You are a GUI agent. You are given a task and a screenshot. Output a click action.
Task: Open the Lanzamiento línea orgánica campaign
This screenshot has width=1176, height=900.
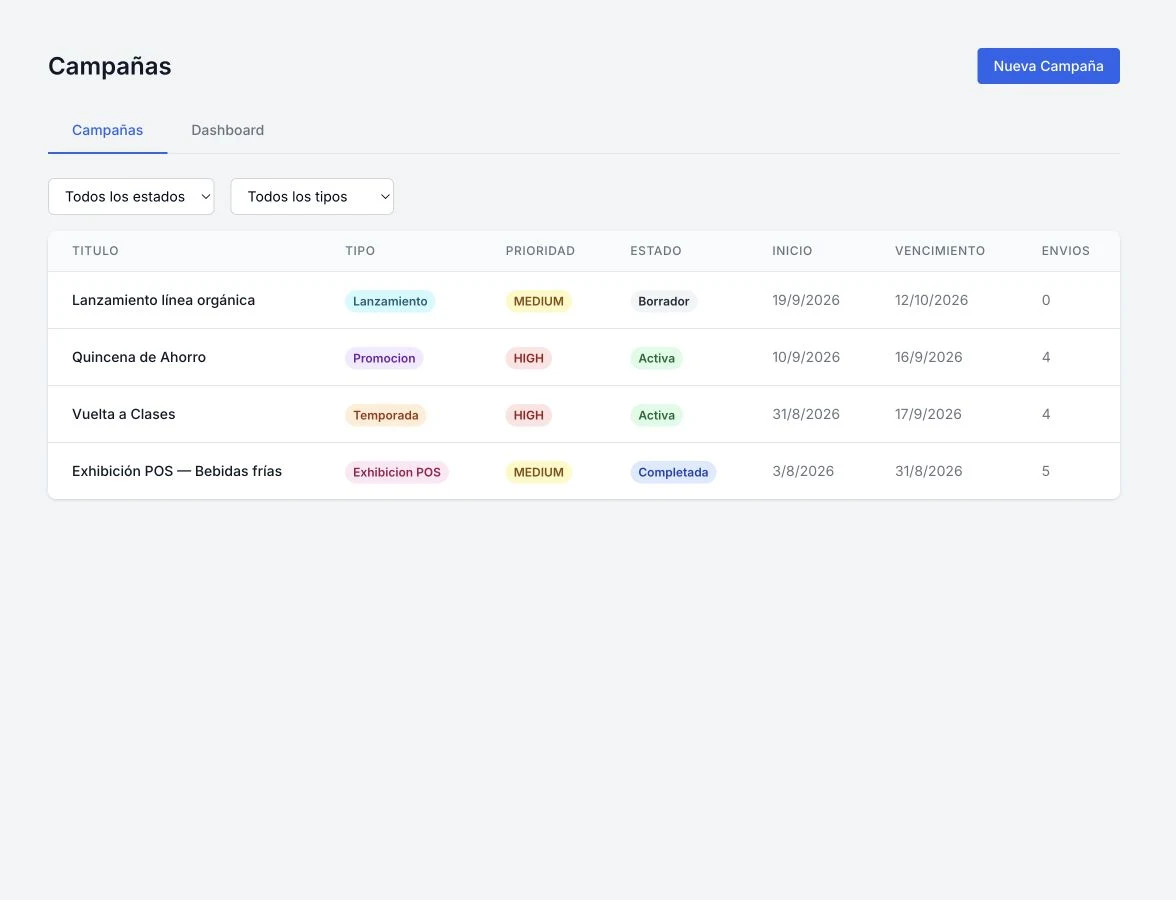pyautogui.click(x=164, y=300)
